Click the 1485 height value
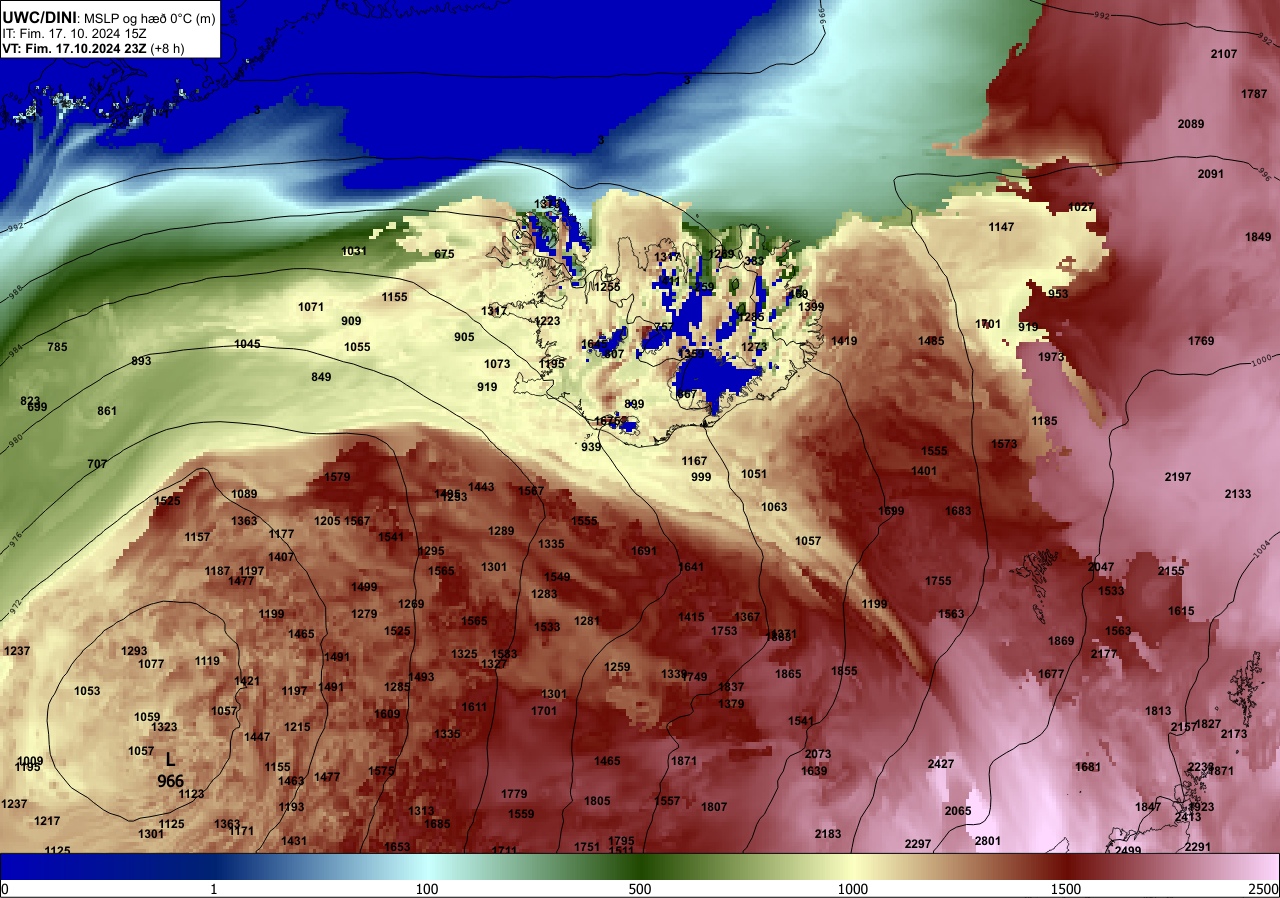Screen dimensions: 1280x898 click(x=931, y=341)
